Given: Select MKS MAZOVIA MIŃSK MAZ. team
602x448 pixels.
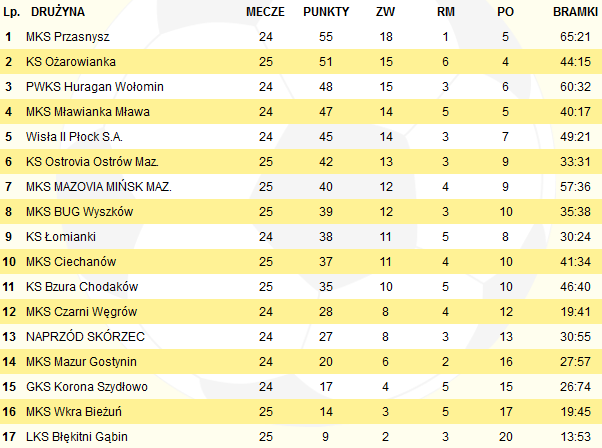Looking at the screenshot, I should (x=99, y=187).
